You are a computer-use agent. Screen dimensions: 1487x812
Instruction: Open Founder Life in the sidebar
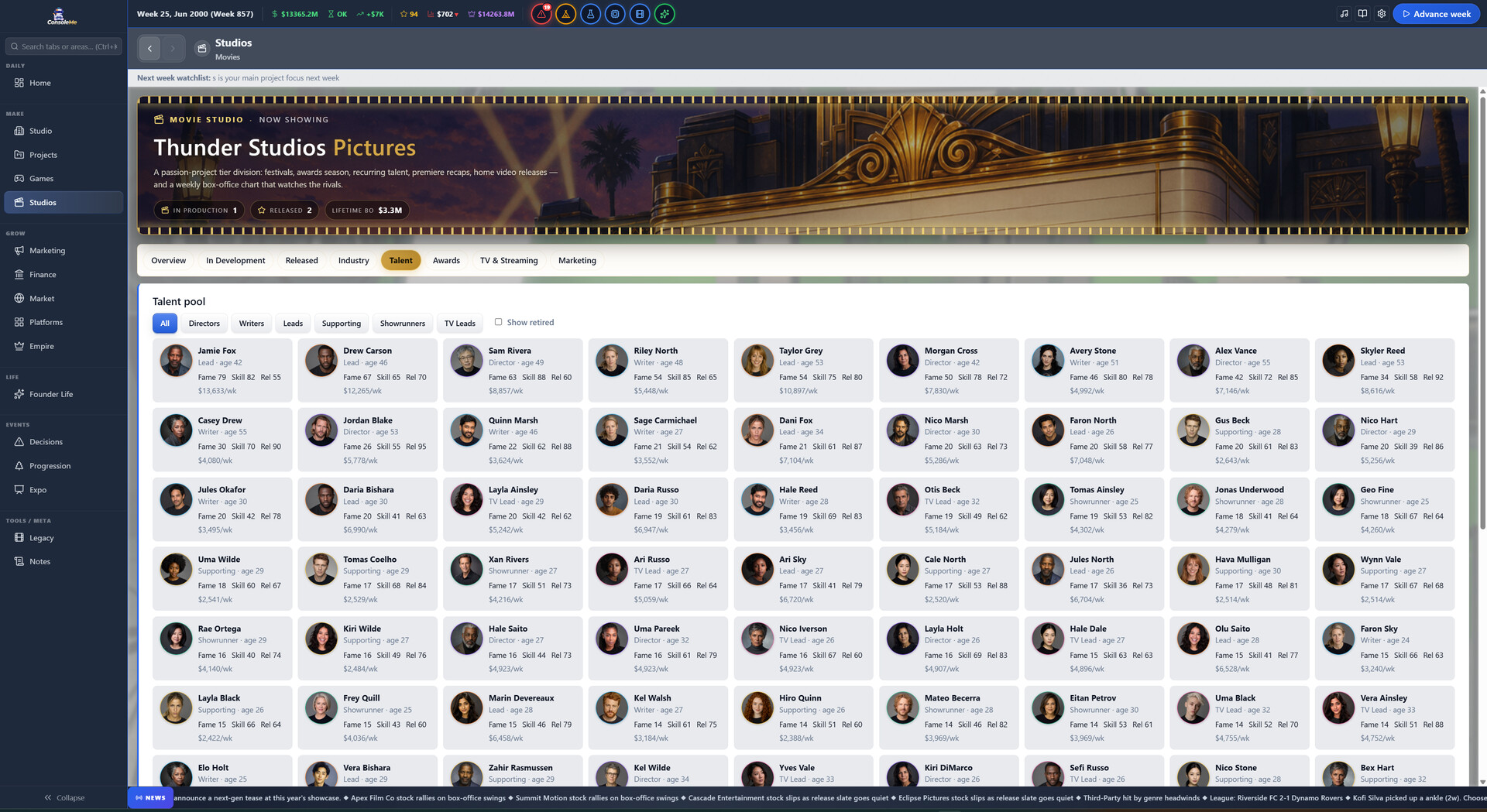pos(64,394)
